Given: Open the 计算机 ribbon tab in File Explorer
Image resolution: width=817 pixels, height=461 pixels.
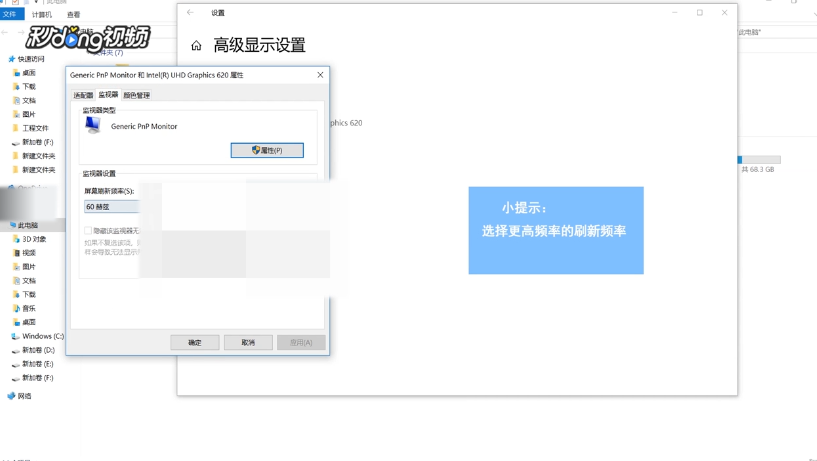Looking at the screenshot, I should coord(42,15).
